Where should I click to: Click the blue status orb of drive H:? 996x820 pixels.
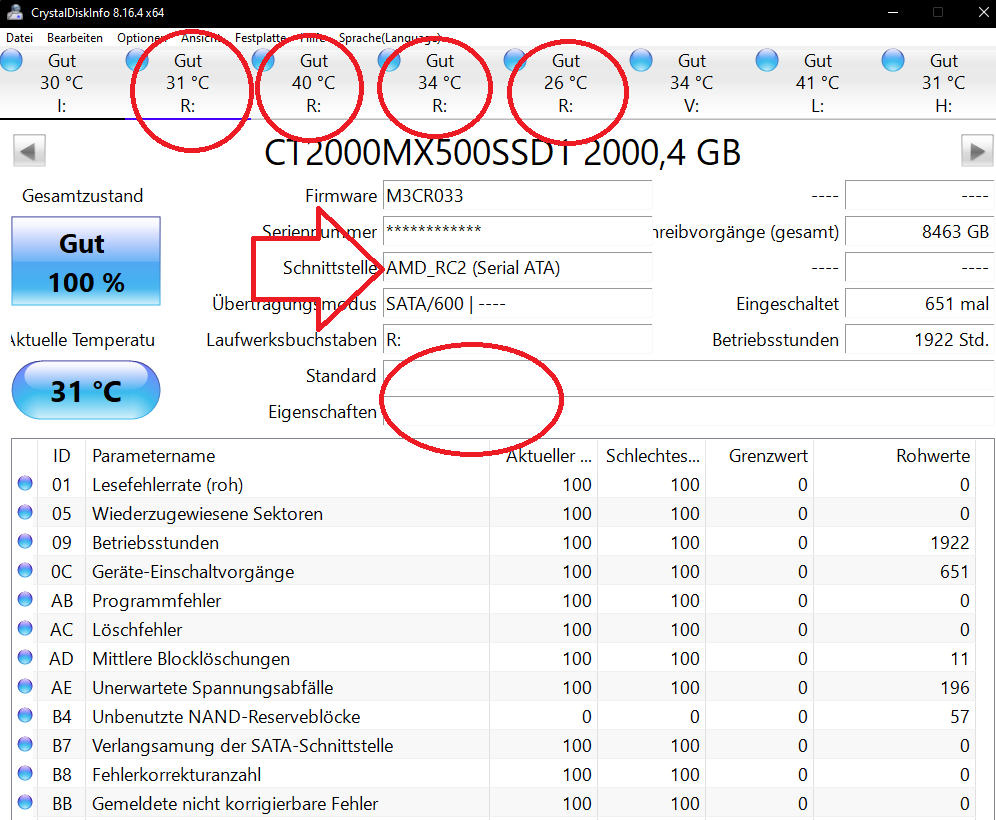coord(892,60)
